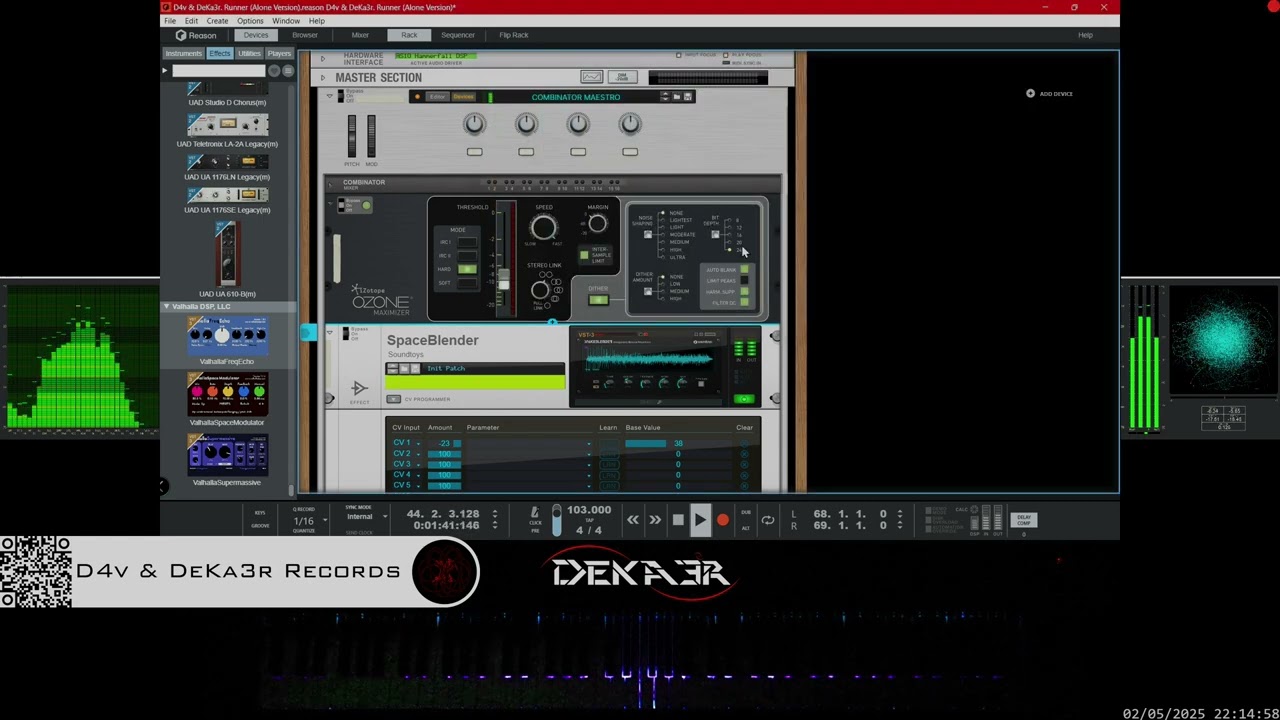The image size is (1280, 720).
Task: Toggle the Harm. Supp. option
Action: 744,292
